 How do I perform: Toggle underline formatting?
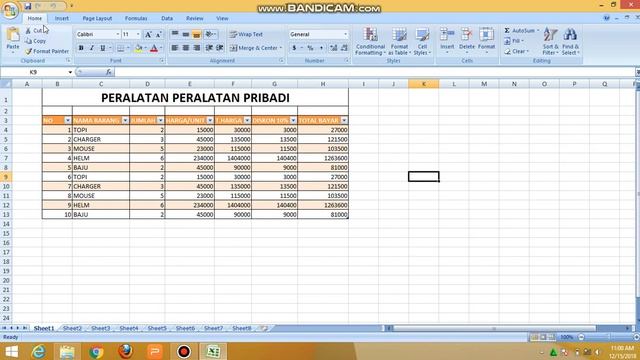(102, 48)
